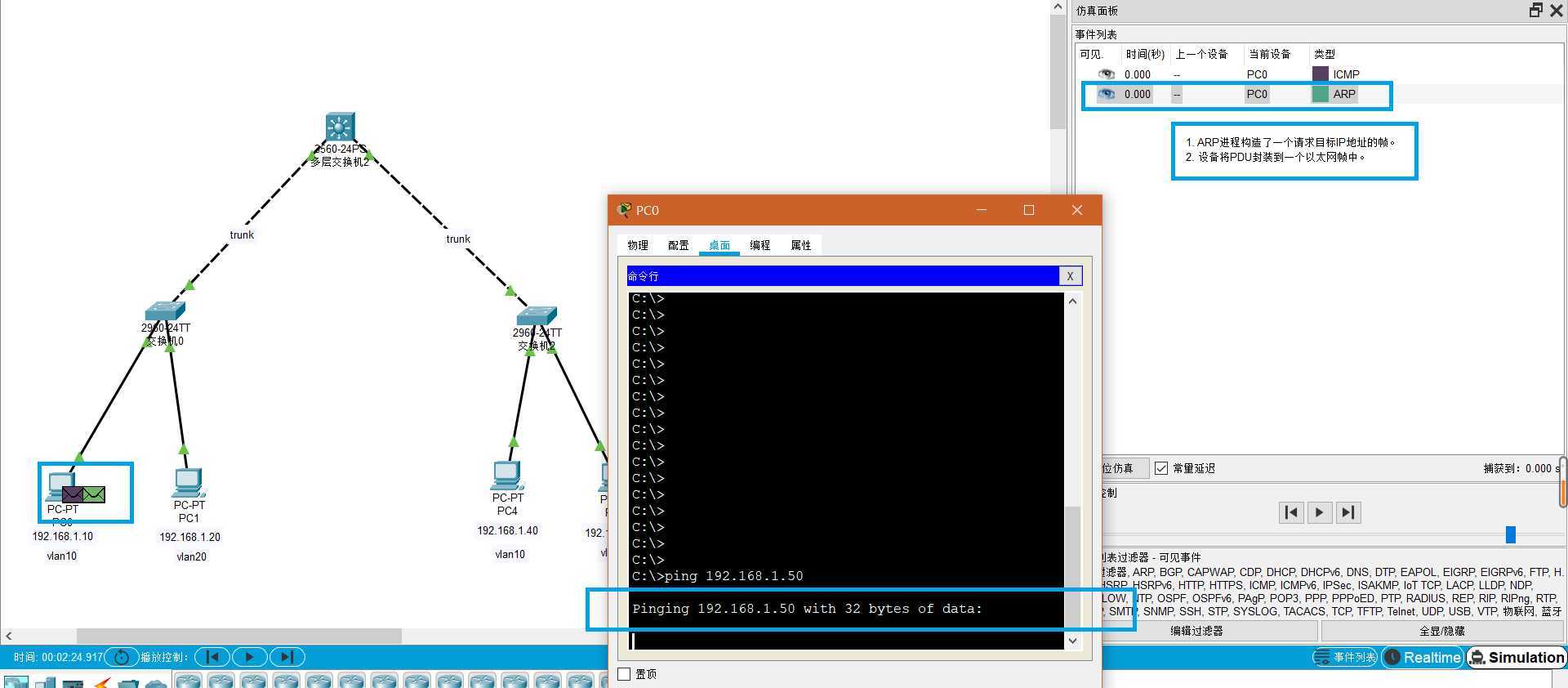Choose the end devices category icon
The height and width of the screenshot is (688, 1568).
pyautogui.click(x=46, y=682)
